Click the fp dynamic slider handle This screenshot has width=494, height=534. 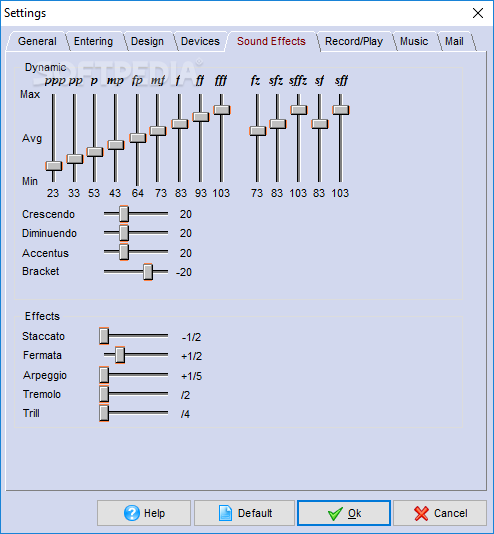pos(138,138)
